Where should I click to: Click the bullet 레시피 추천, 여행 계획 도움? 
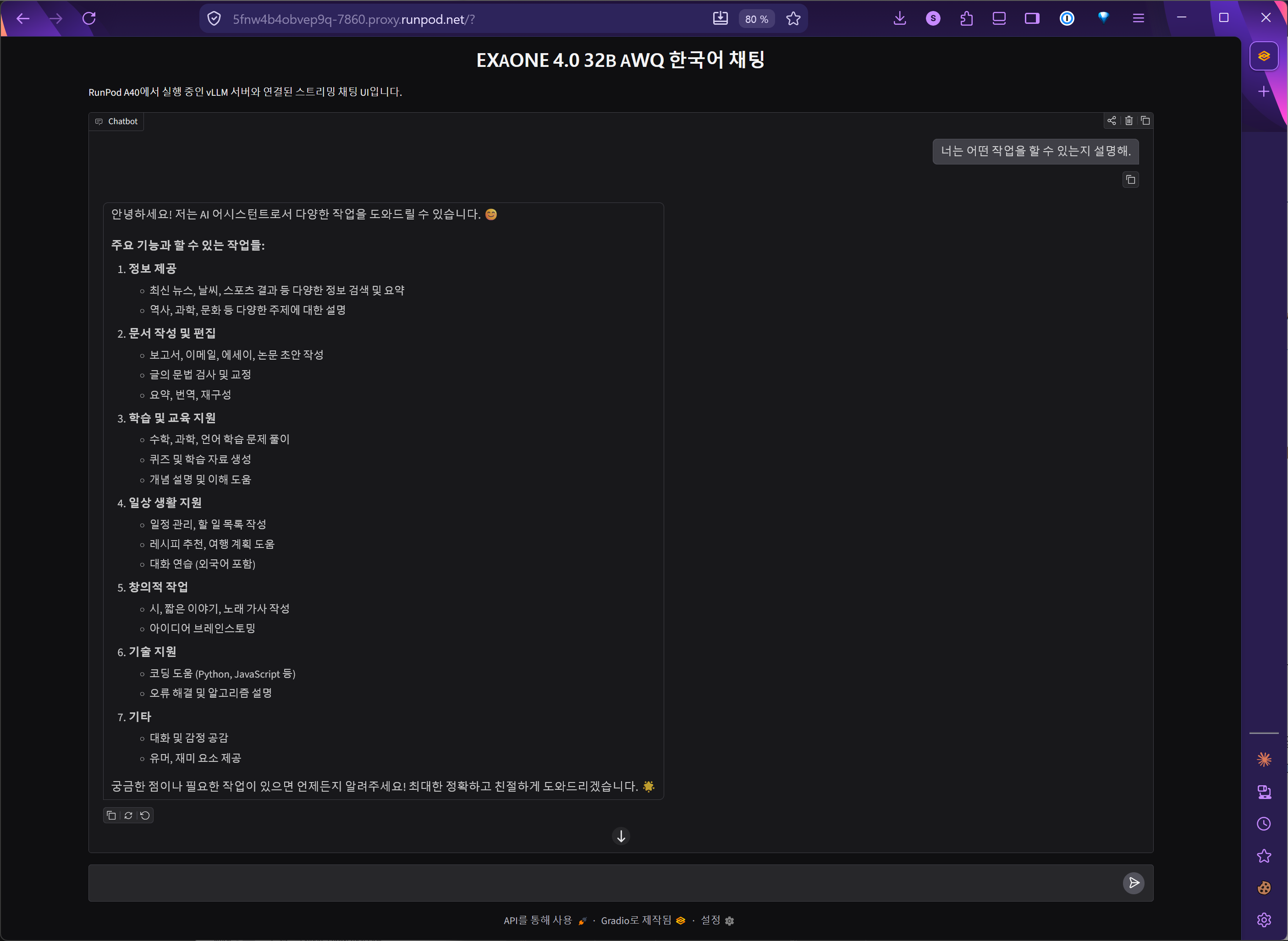click(212, 544)
